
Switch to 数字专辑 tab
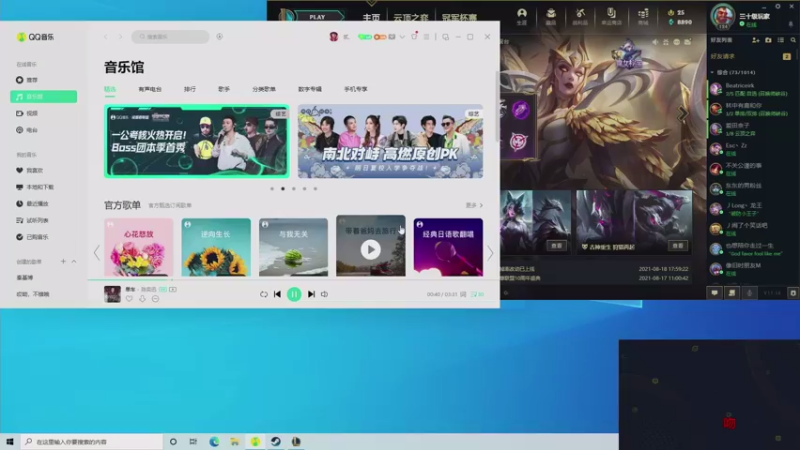310,89
